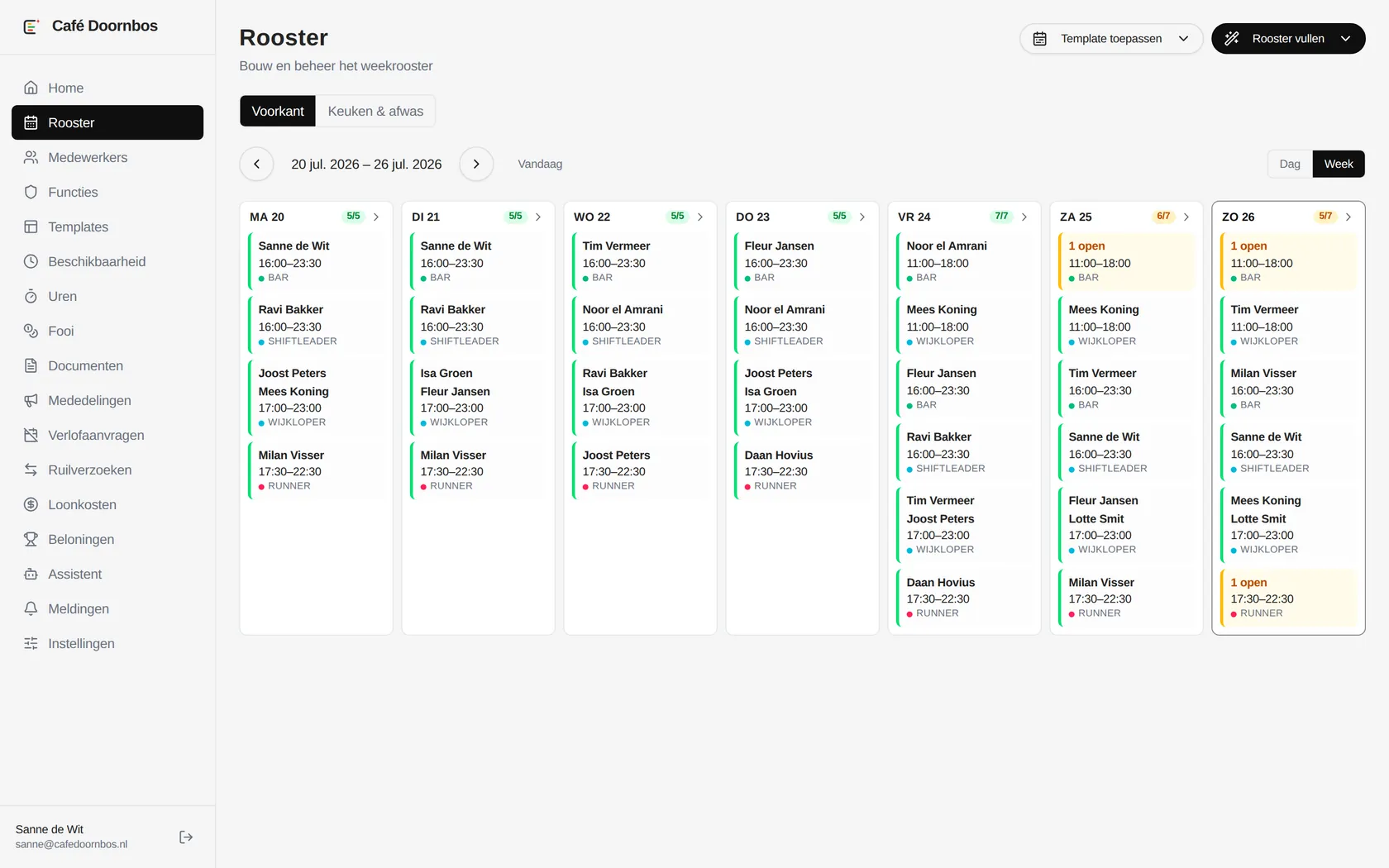This screenshot has width=1389, height=868.
Task: Open Mees Koning, Lotte Smit shift on ZO 26
Action: 1288,525
